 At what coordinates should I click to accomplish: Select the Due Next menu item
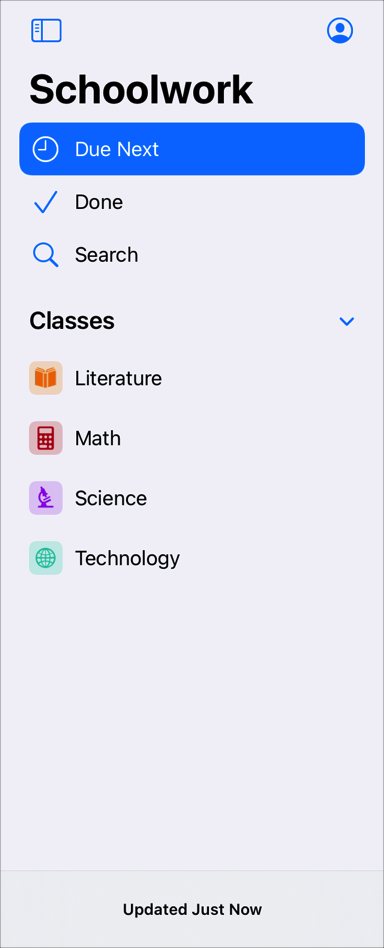point(192,149)
